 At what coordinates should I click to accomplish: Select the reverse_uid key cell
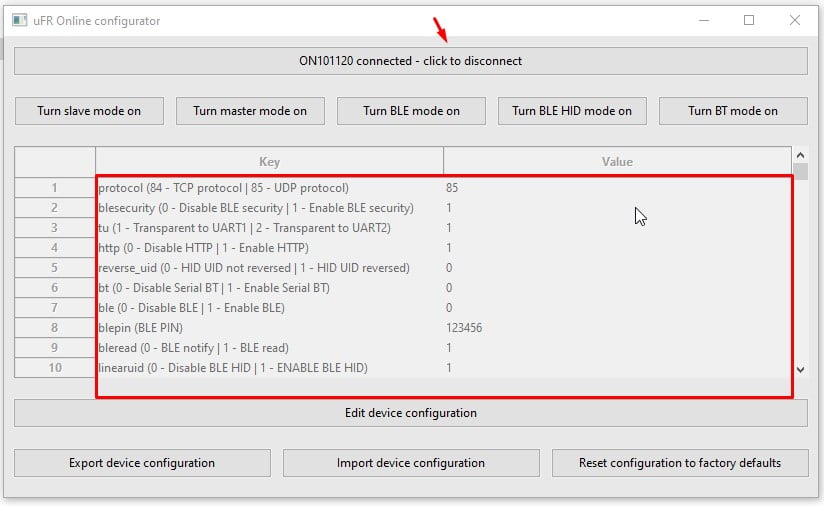tap(270, 268)
